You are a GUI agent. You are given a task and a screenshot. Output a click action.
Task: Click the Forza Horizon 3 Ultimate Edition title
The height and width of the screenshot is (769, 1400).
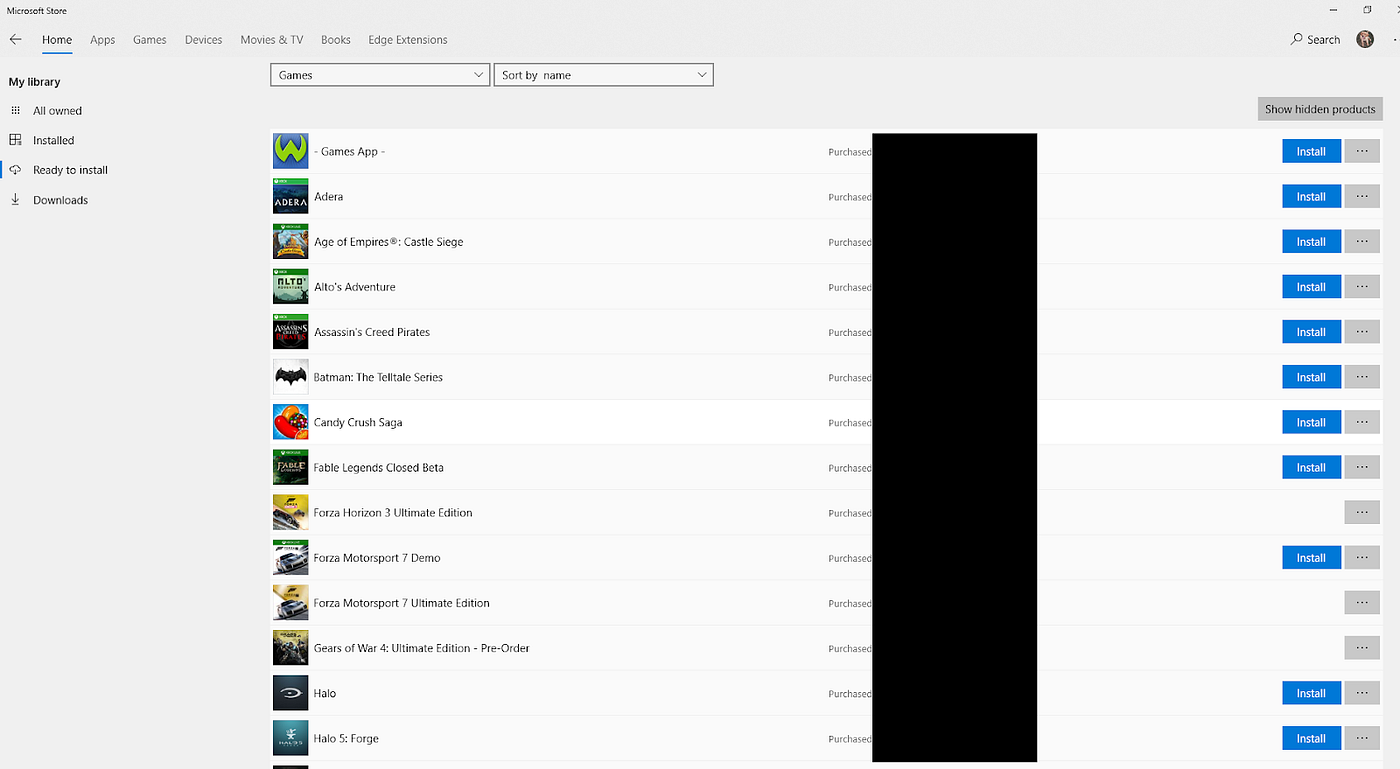pos(393,513)
